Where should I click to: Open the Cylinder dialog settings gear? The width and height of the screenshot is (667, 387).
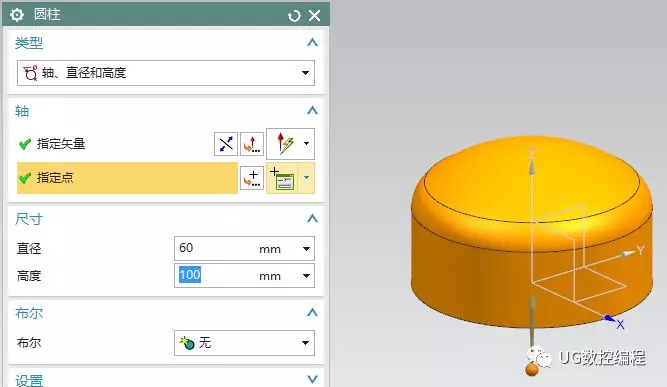click(17, 15)
